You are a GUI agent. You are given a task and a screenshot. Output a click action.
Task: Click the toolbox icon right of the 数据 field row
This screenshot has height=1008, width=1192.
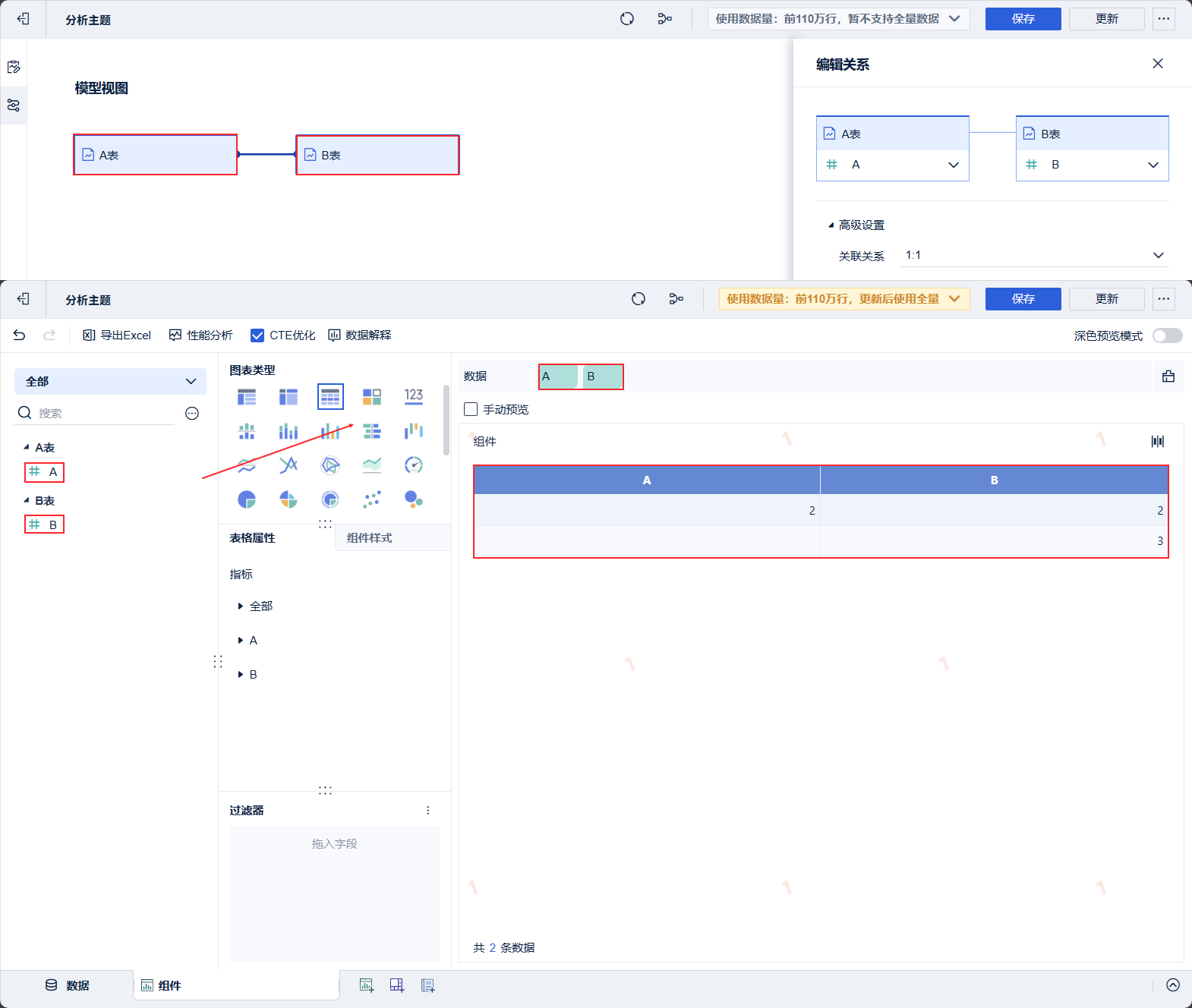point(1168,376)
